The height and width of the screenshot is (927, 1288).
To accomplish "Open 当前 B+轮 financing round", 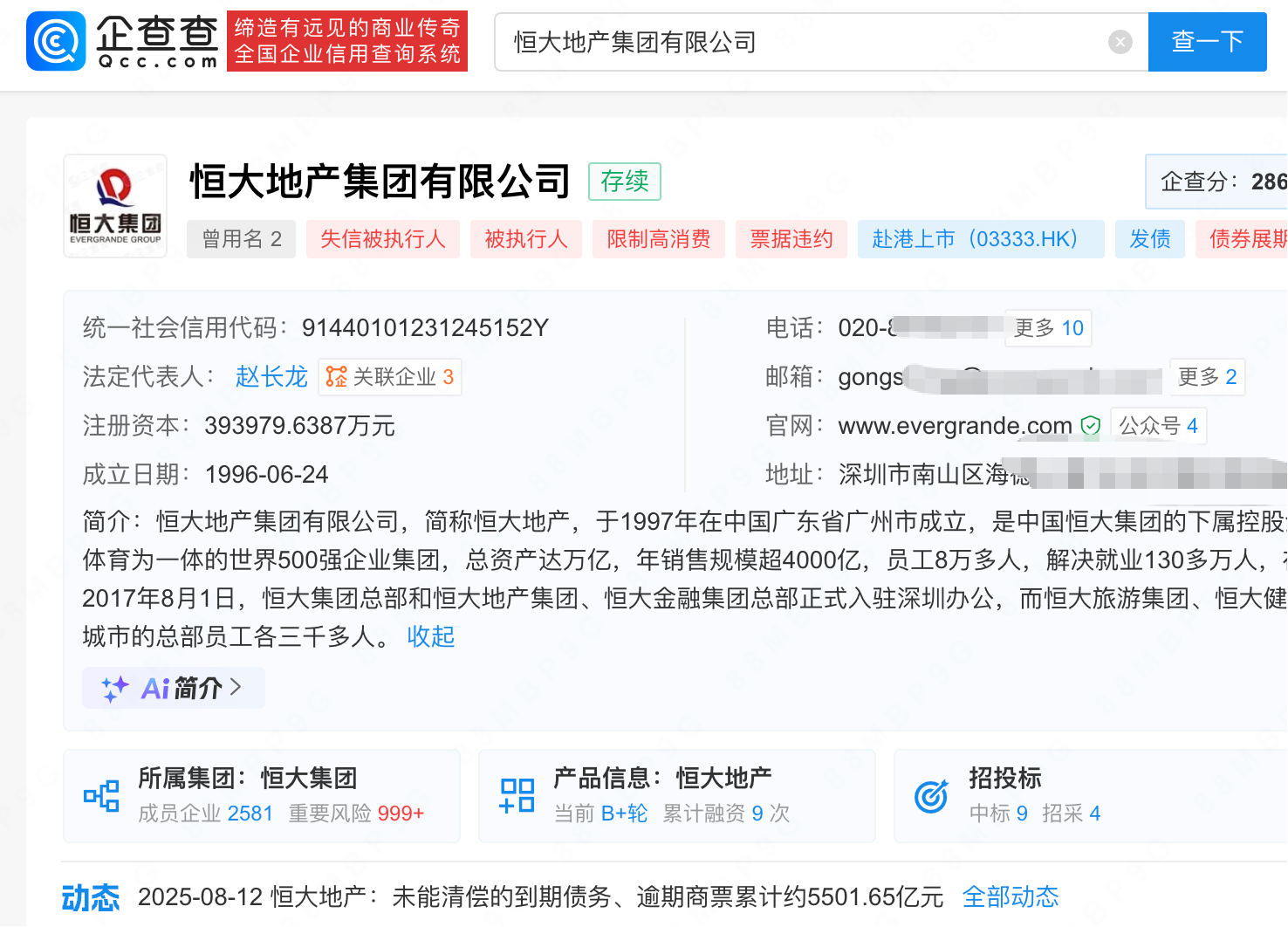I will pos(601,814).
